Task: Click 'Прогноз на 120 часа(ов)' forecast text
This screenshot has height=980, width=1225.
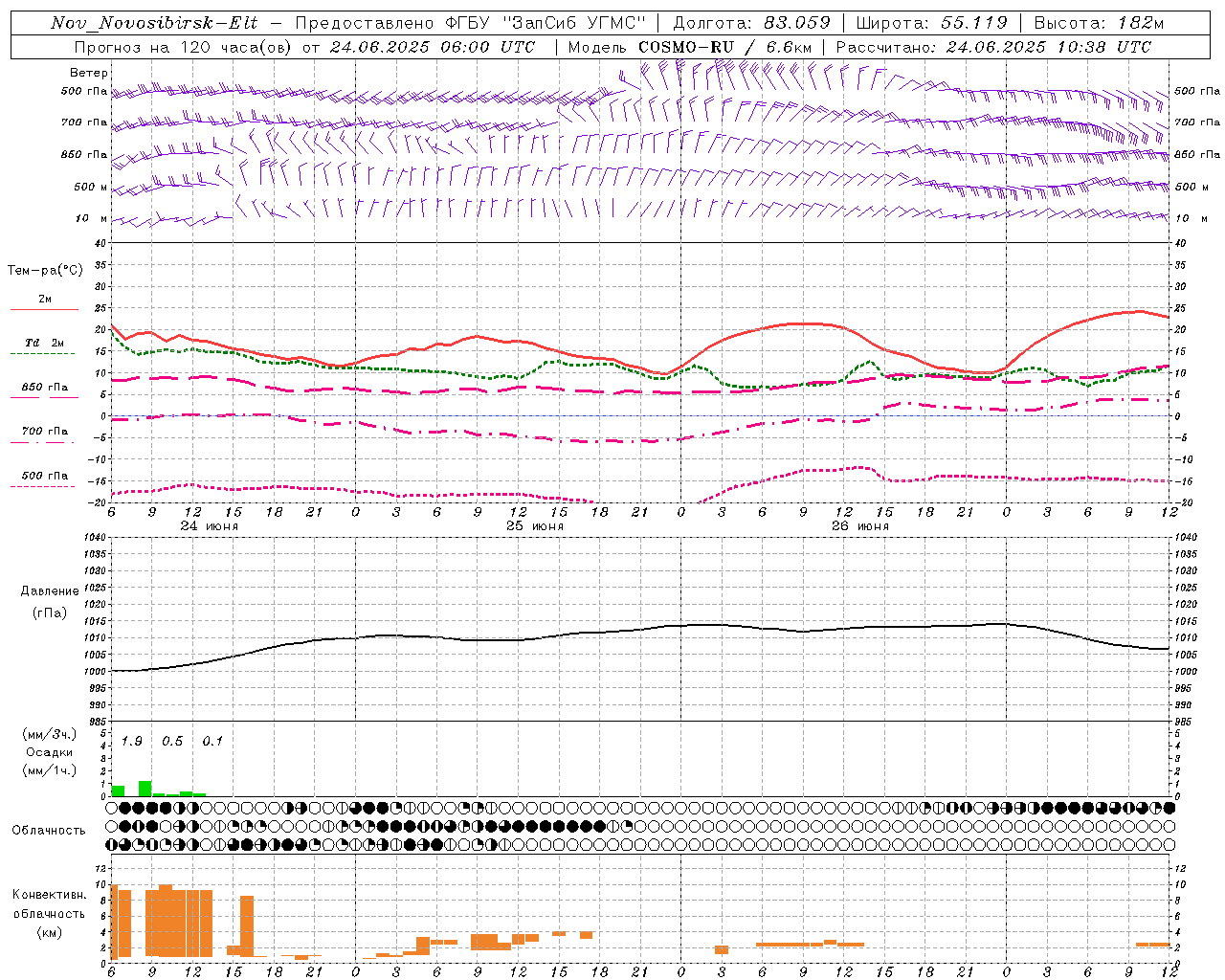Action: click(182, 47)
